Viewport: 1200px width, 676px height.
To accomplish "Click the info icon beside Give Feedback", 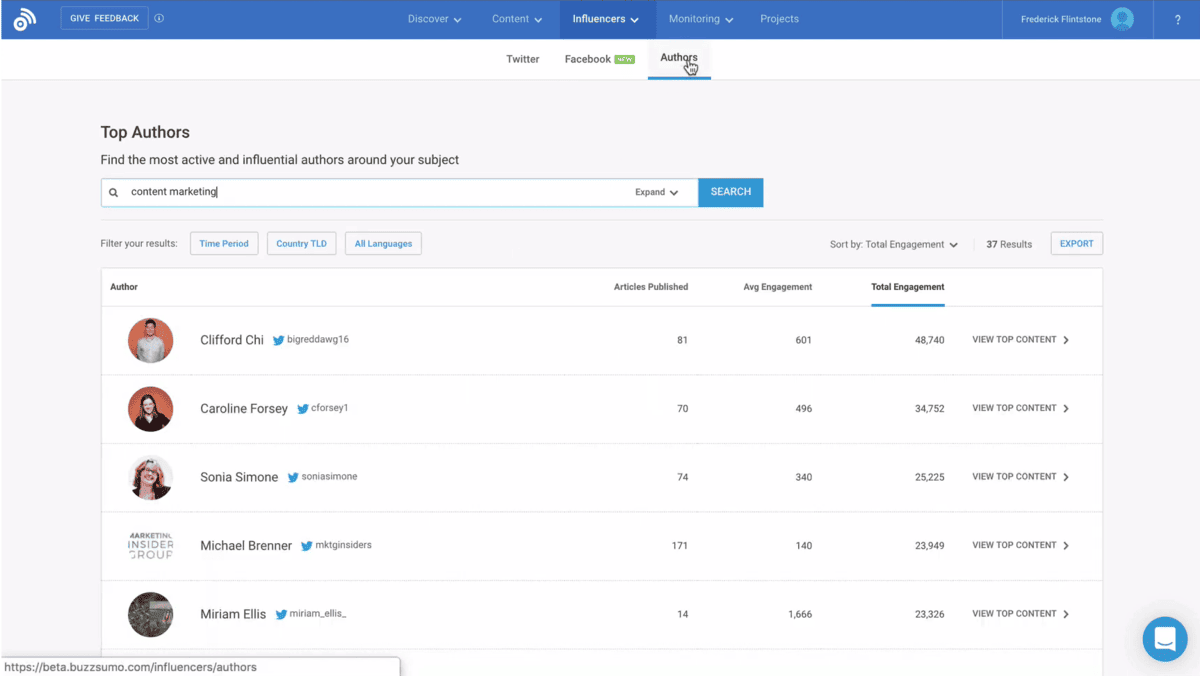I will (160, 19).
